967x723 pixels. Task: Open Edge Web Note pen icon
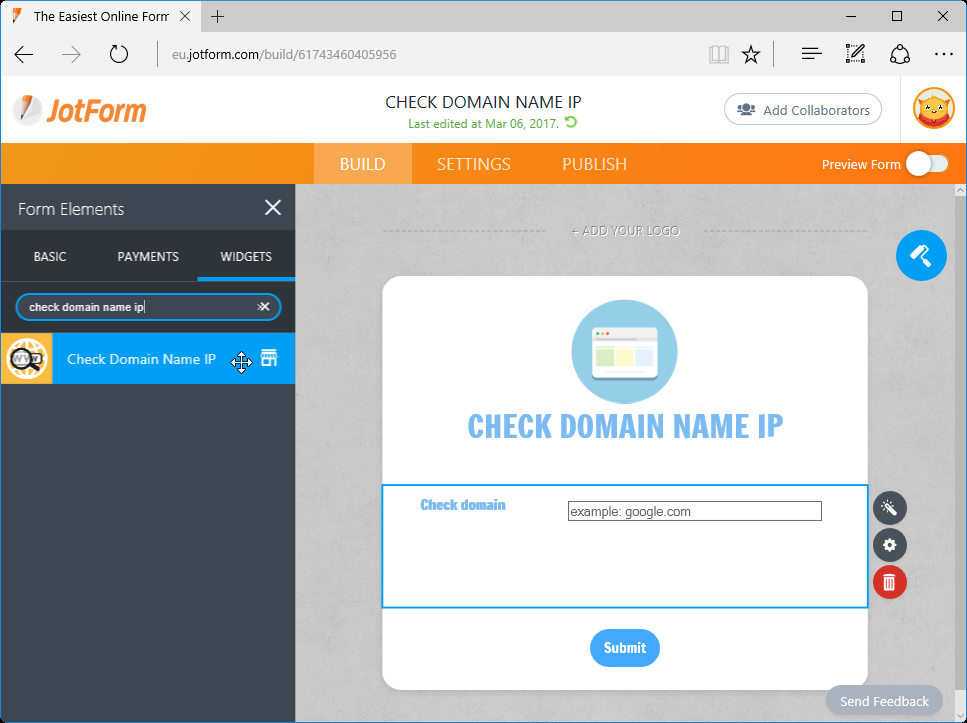855,54
